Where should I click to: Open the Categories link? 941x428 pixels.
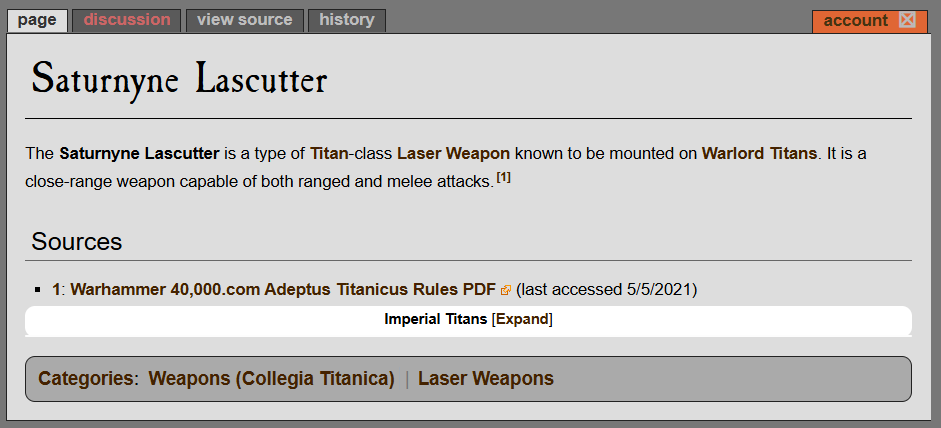(x=86, y=379)
